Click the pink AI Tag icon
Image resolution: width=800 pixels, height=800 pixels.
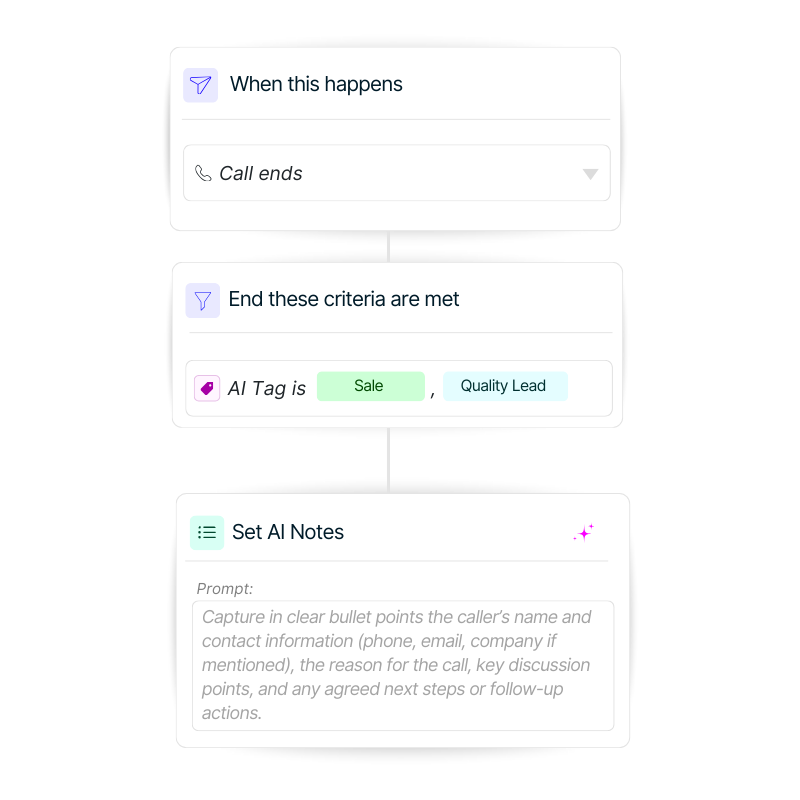pyautogui.click(x=207, y=388)
